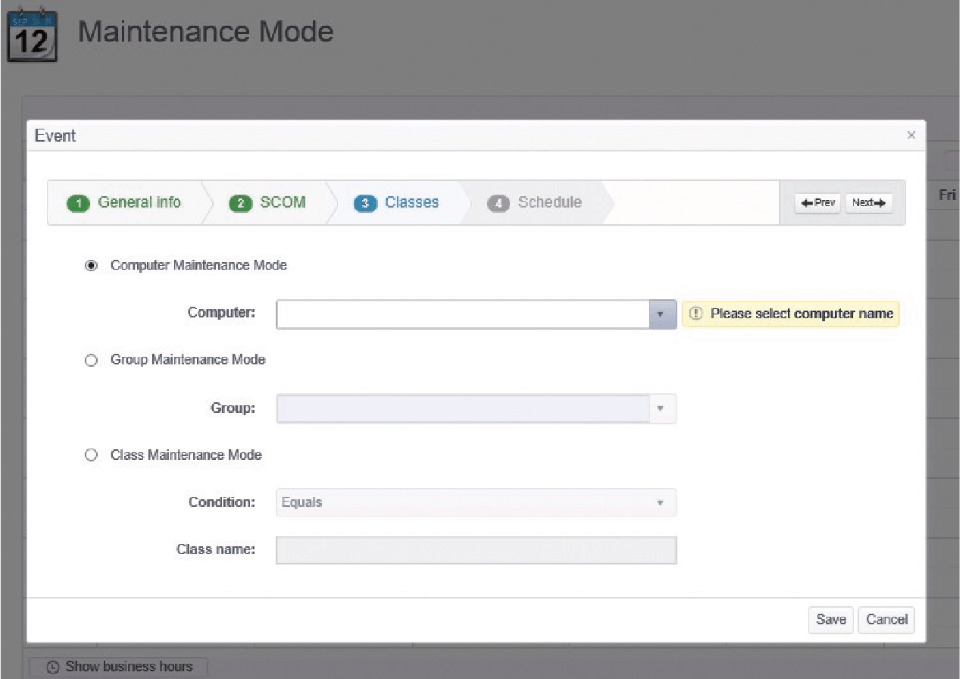
Task: Switch to the SCOM step
Action: click(x=268, y=203)
